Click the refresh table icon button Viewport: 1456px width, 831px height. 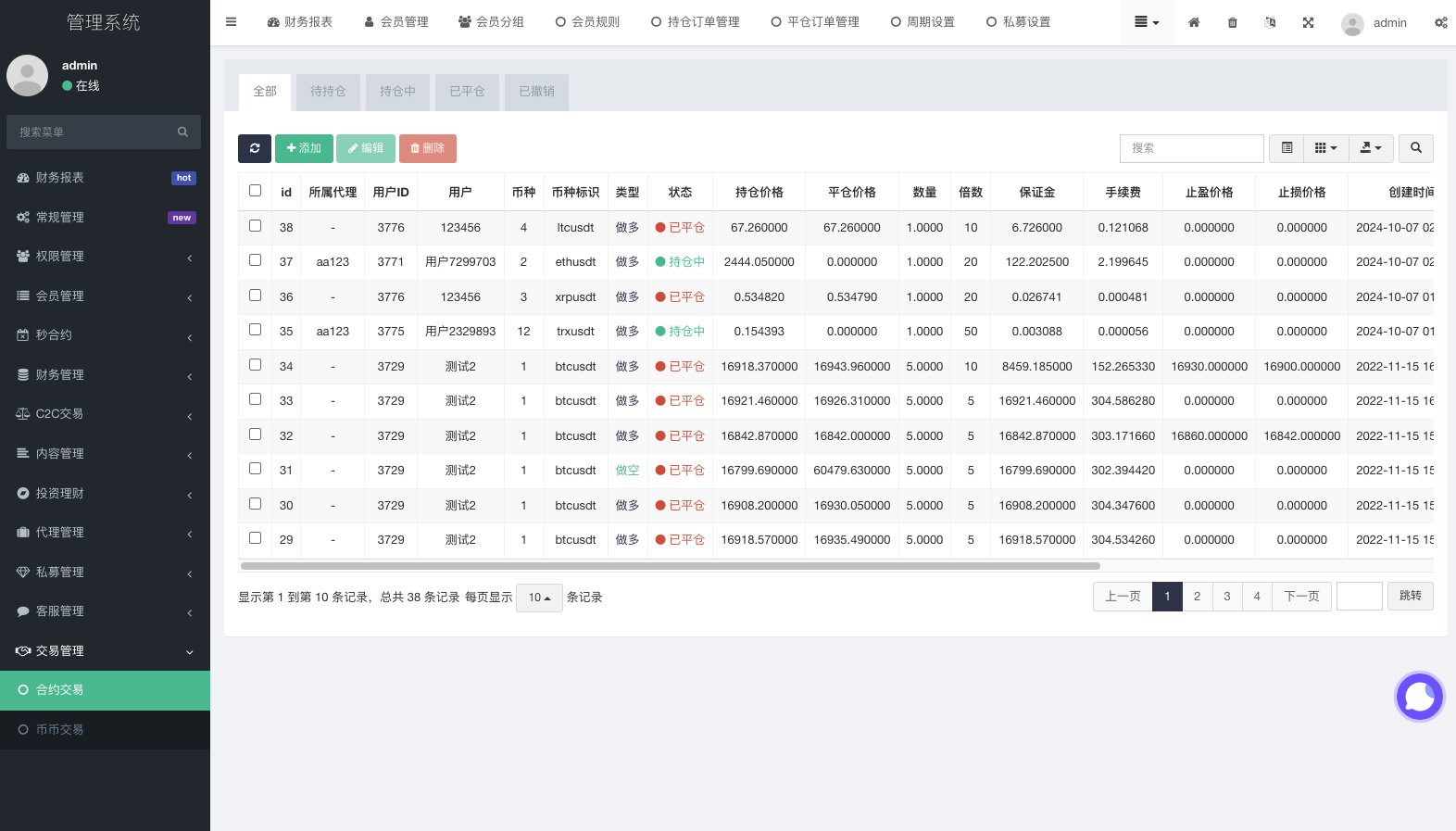coord(255,148)
